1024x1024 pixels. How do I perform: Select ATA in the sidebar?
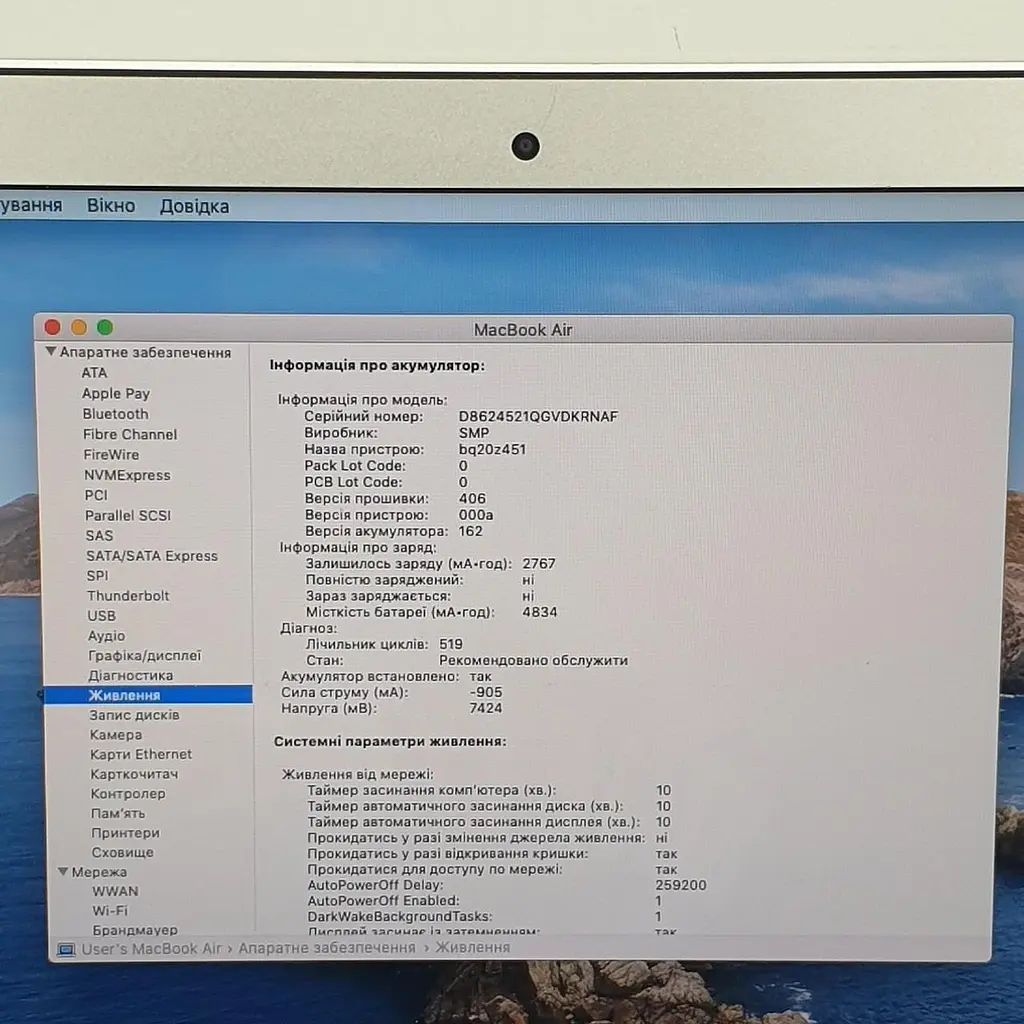pyautogui.click(x=94, y=372)
